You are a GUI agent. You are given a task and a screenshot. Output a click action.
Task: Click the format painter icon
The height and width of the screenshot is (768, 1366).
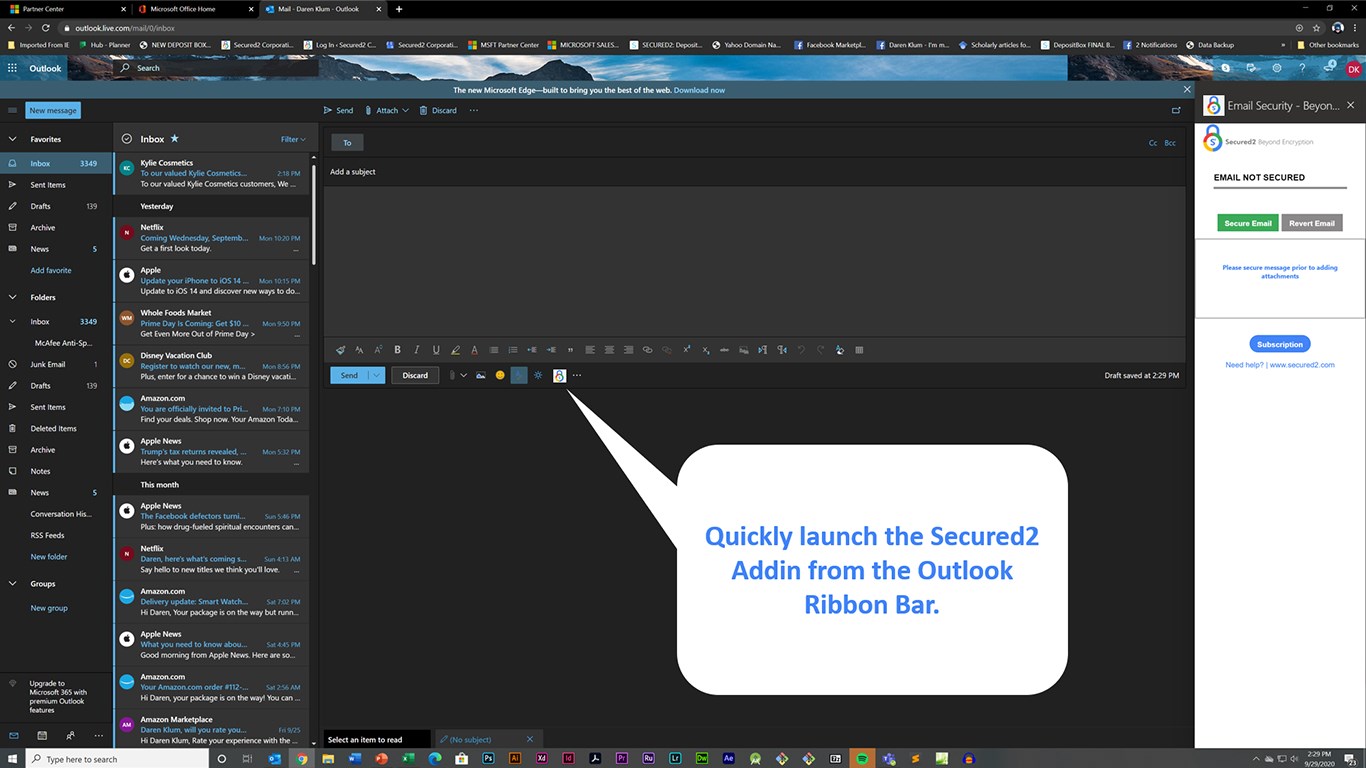[340, 350]
